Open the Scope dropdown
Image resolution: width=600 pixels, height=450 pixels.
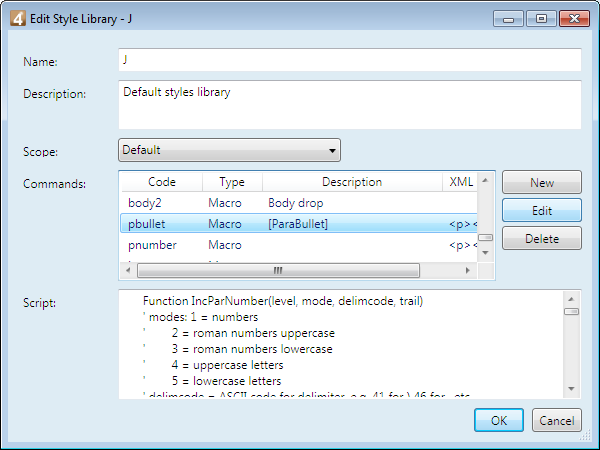[x=229, y=150]
